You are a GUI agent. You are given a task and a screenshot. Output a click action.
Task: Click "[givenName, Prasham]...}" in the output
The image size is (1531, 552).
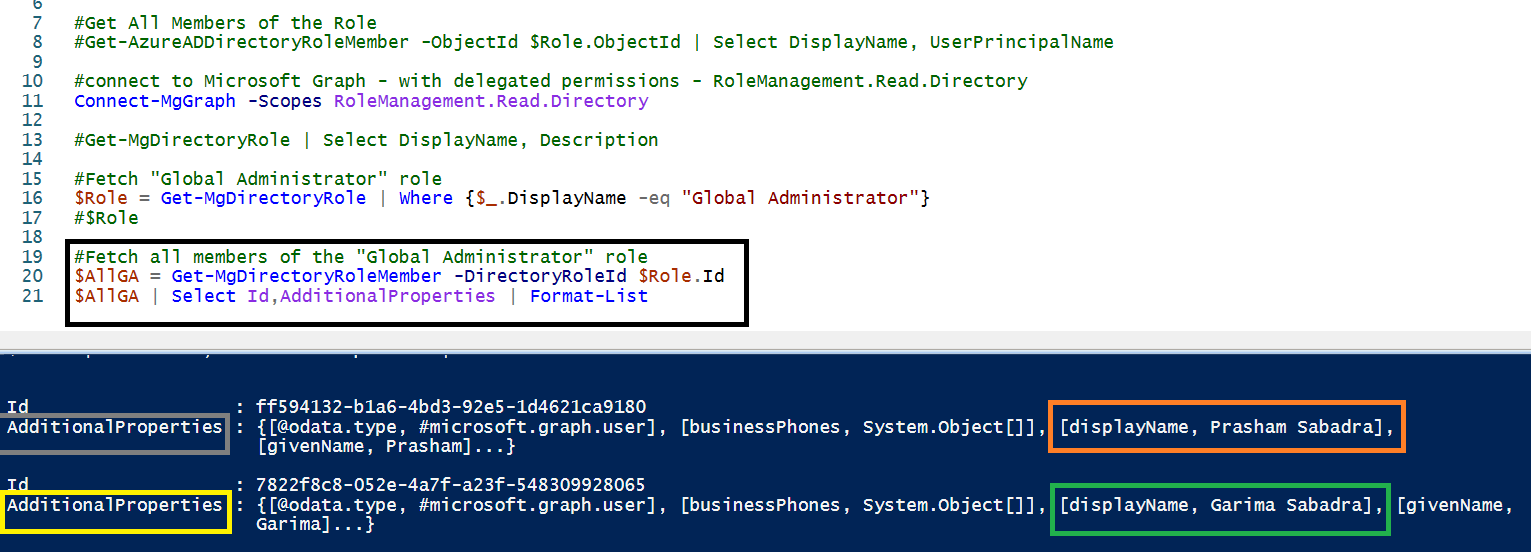386,446
